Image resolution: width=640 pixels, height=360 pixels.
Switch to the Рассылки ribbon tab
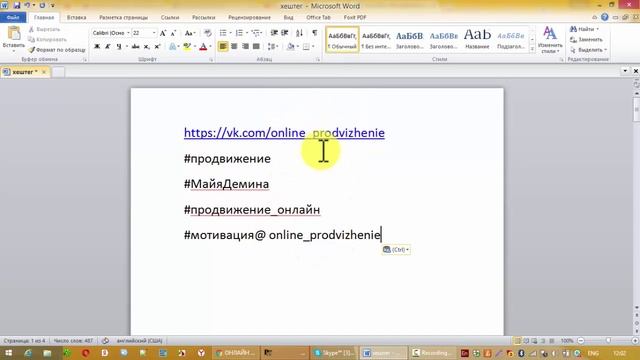coord(203,18)
